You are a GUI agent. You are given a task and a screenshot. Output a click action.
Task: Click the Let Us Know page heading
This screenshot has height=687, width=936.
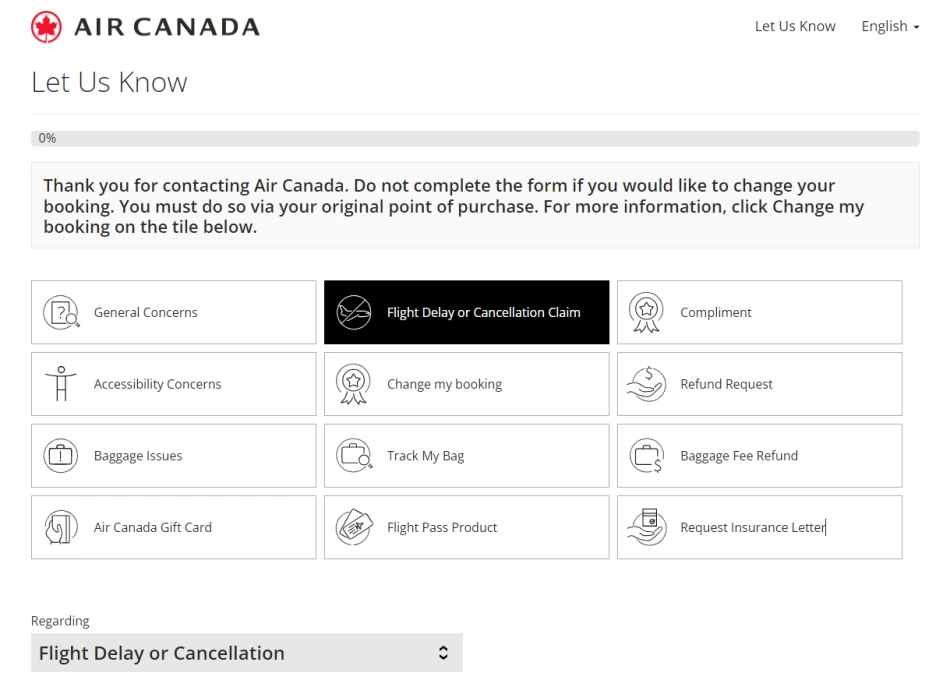click(109, 82)
